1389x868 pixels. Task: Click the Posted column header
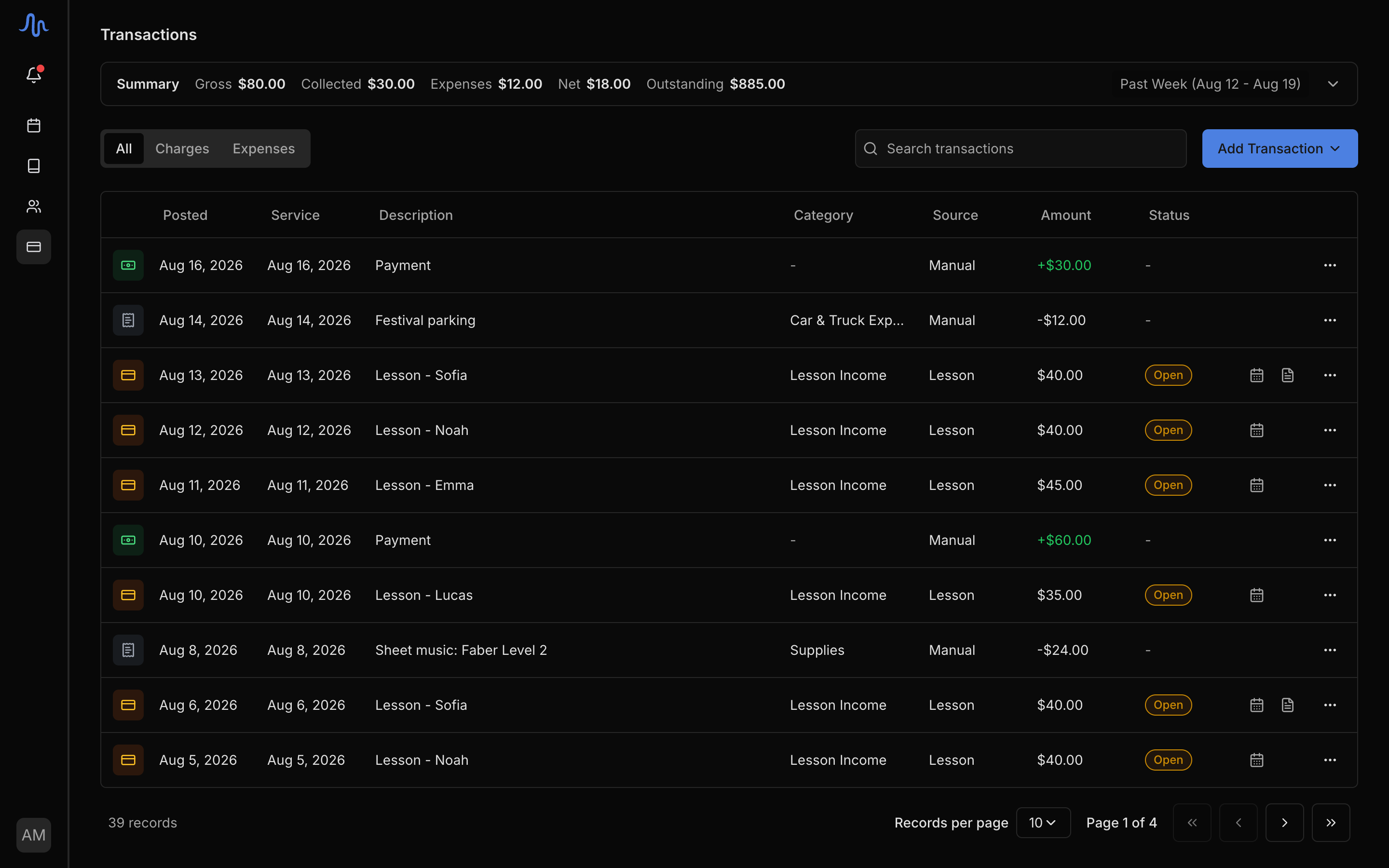185,215
